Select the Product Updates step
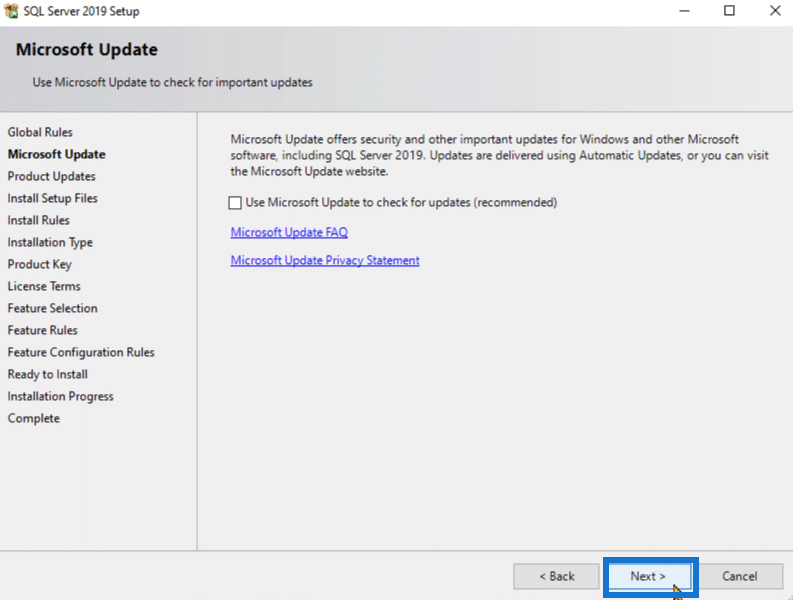Viewport: 793px width, 600px height. coord(52,176)
